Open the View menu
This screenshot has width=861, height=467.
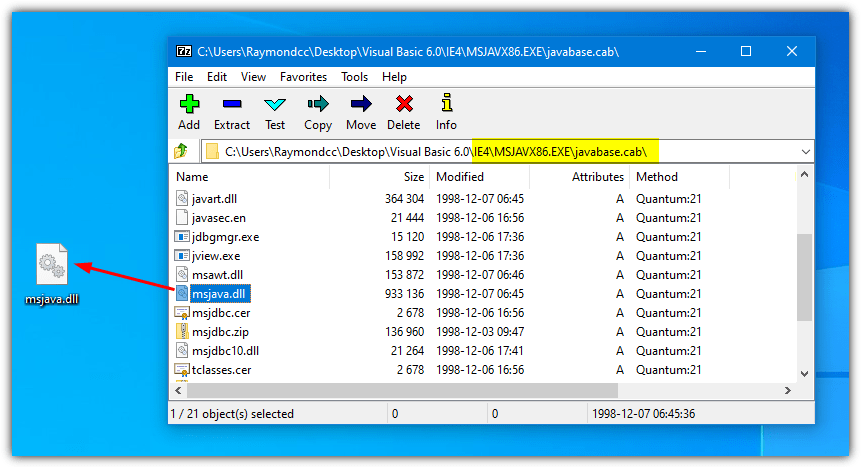253,77
